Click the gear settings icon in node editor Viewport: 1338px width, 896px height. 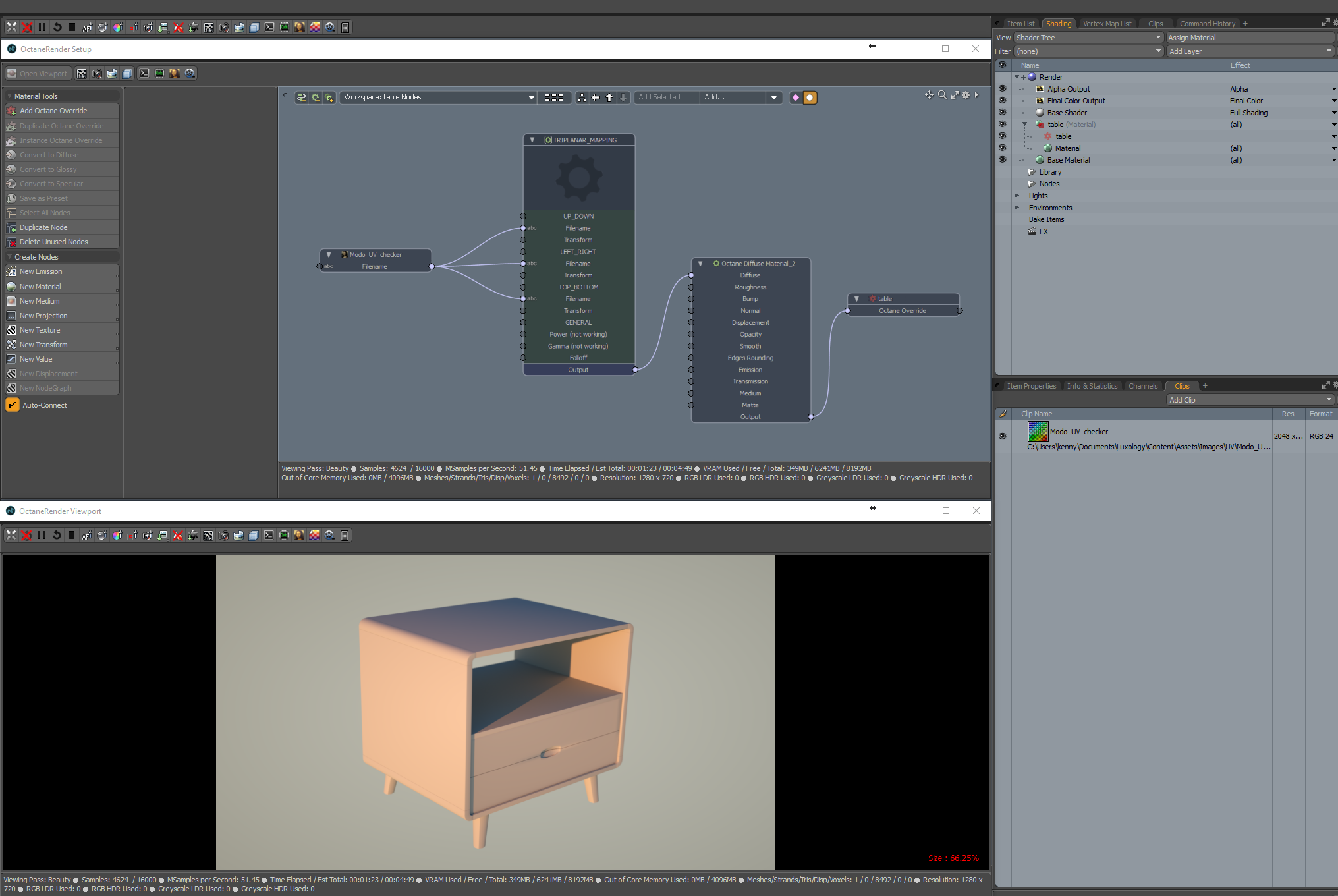tap(966, 96)
